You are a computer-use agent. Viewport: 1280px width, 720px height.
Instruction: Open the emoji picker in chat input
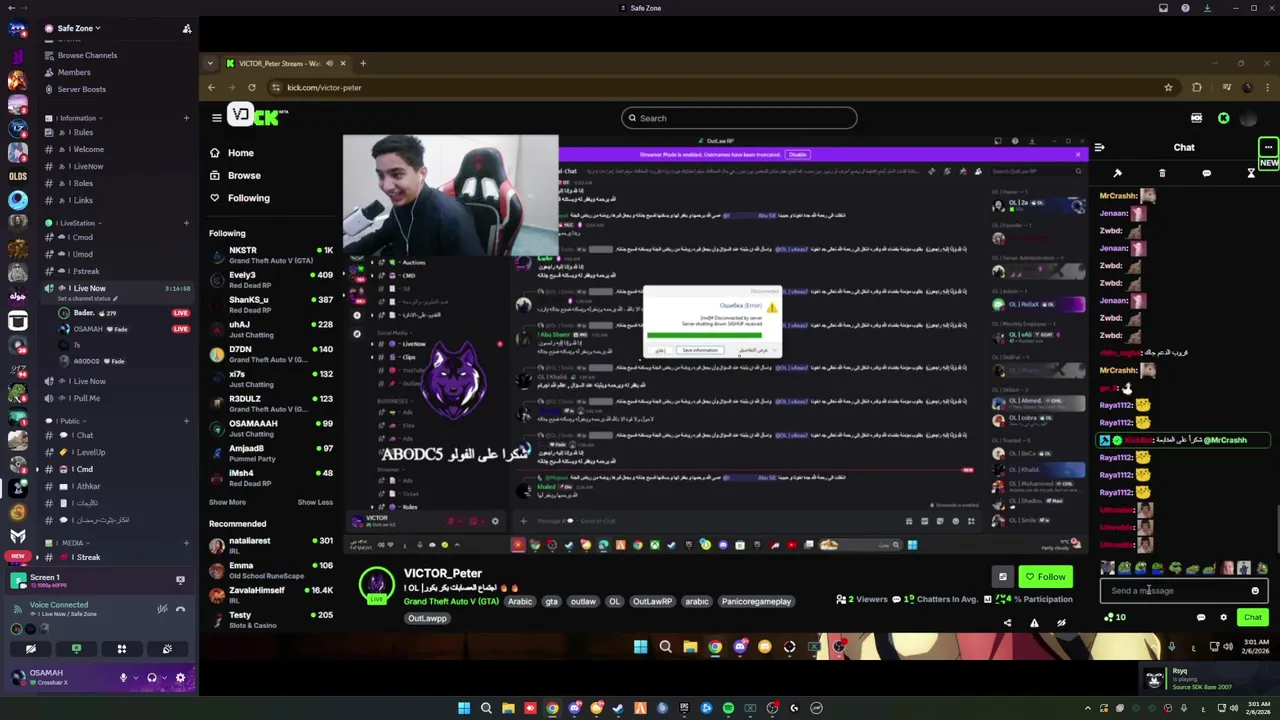[1255, 591]
